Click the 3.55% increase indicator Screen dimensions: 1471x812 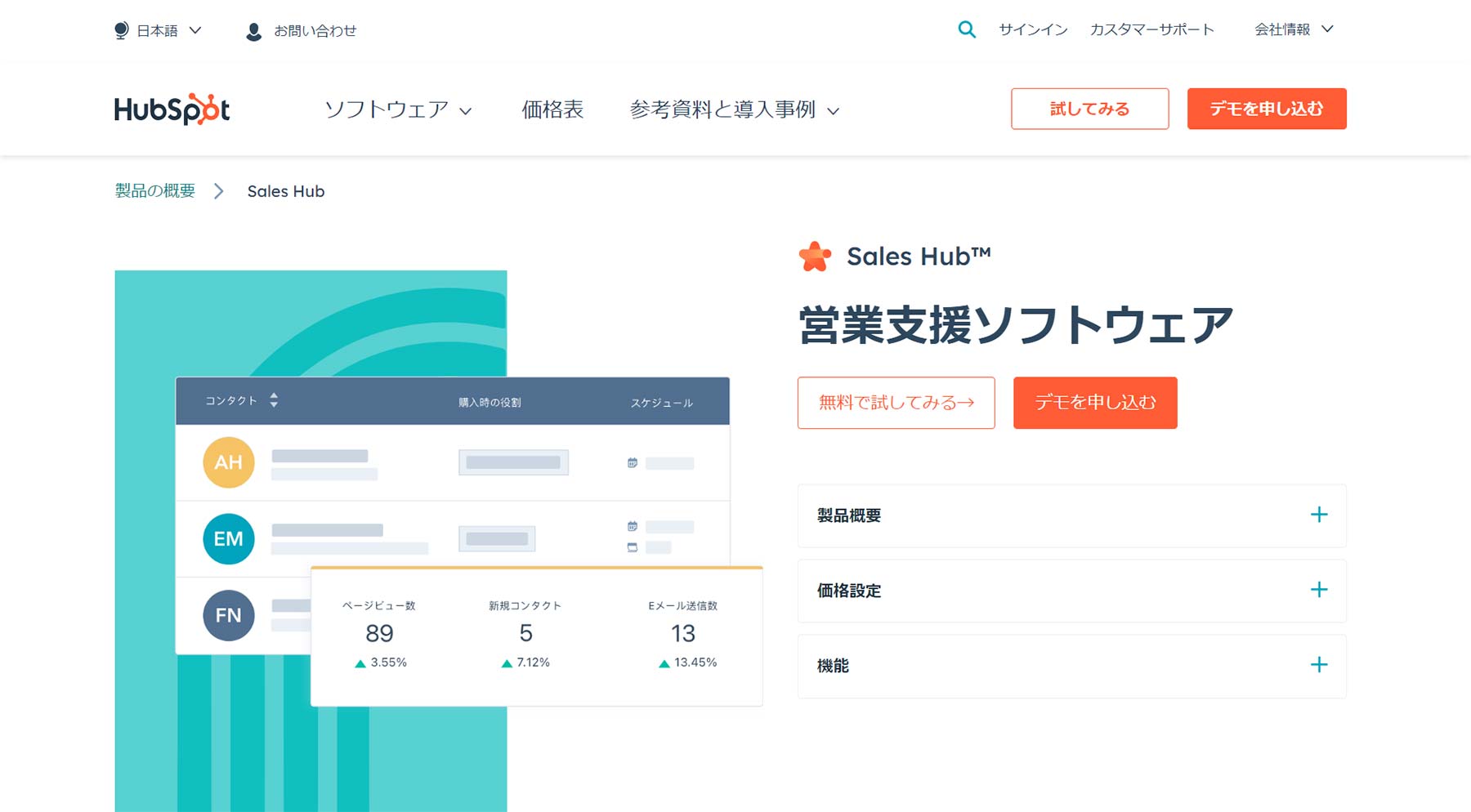(381, 663)
